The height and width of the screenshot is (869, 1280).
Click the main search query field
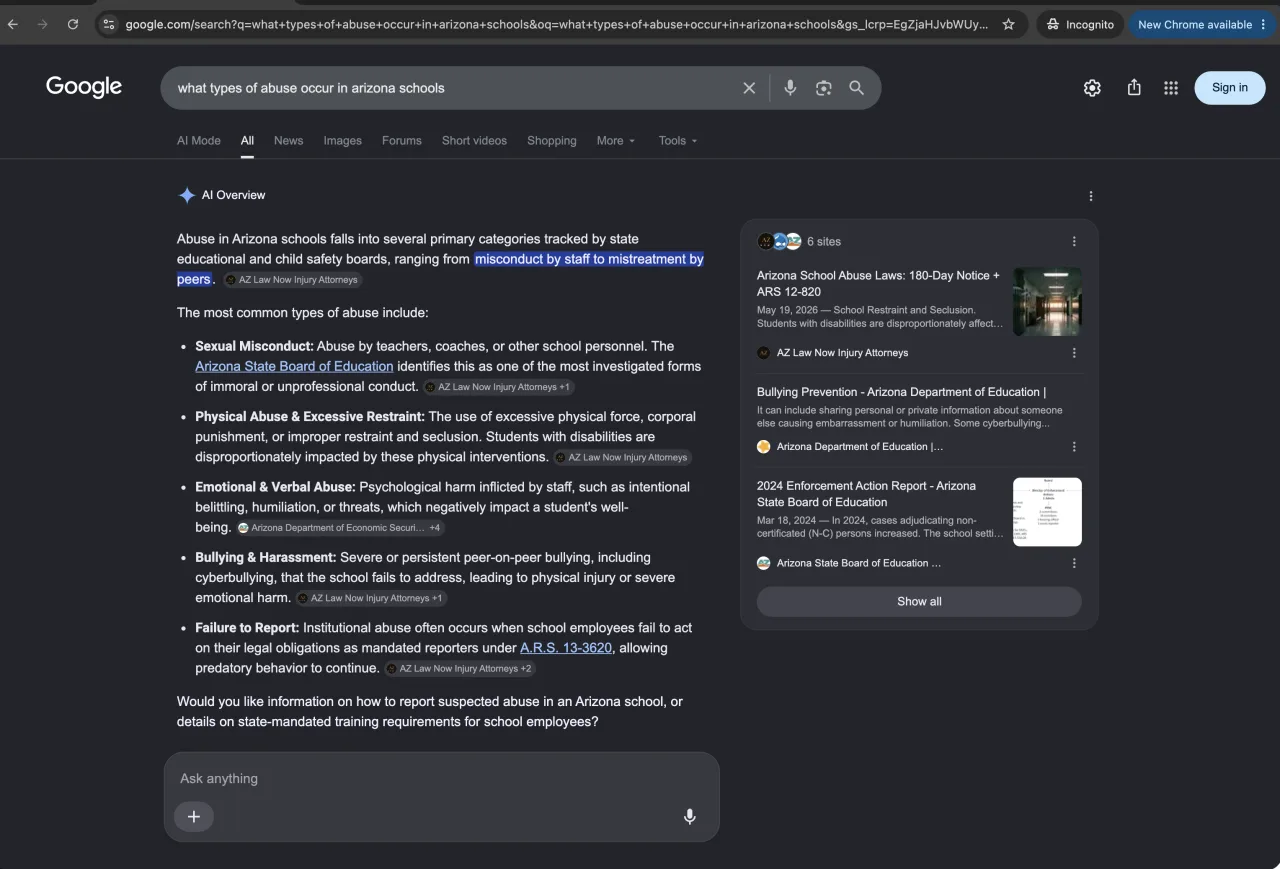pos(450,88)
